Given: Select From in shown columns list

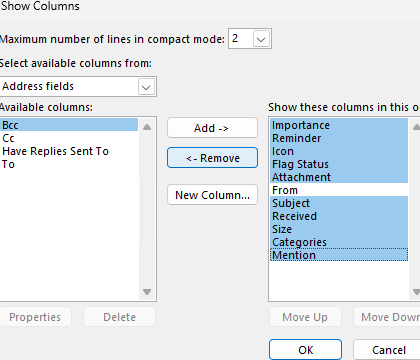Looking at the screenshot, I should tap(339, 190).
